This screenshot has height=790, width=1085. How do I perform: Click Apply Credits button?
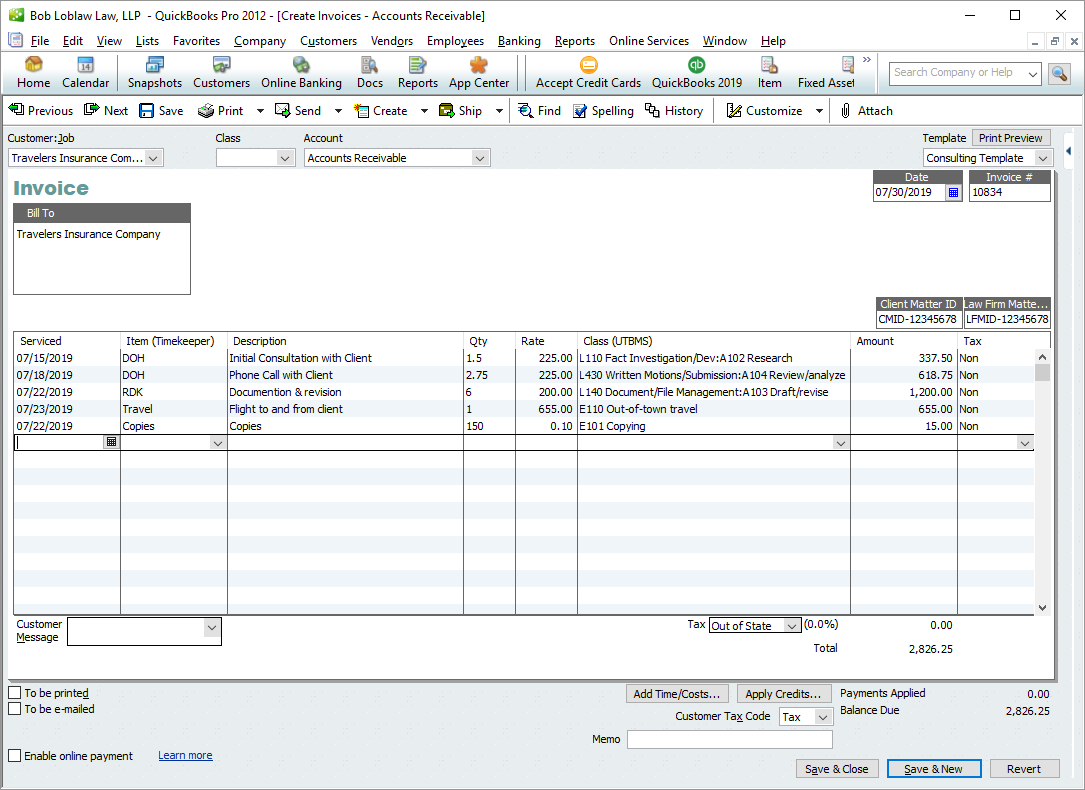[783, 694]
